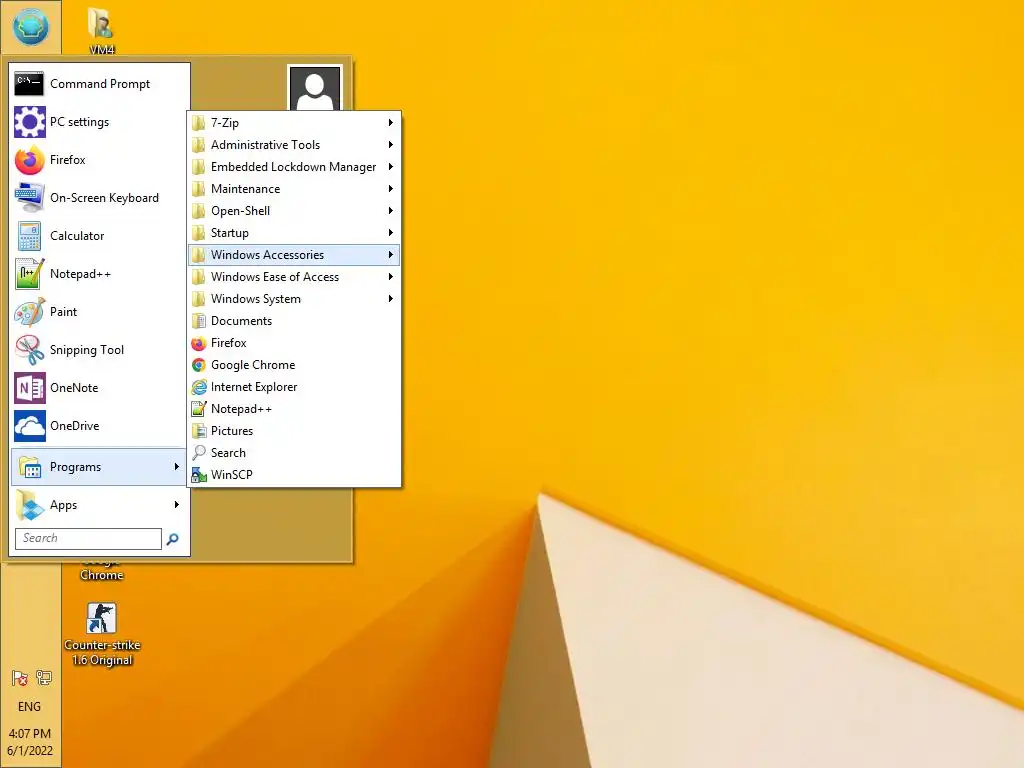
Task: Expand the Apps submenu arrow
Action: point(176,505)
